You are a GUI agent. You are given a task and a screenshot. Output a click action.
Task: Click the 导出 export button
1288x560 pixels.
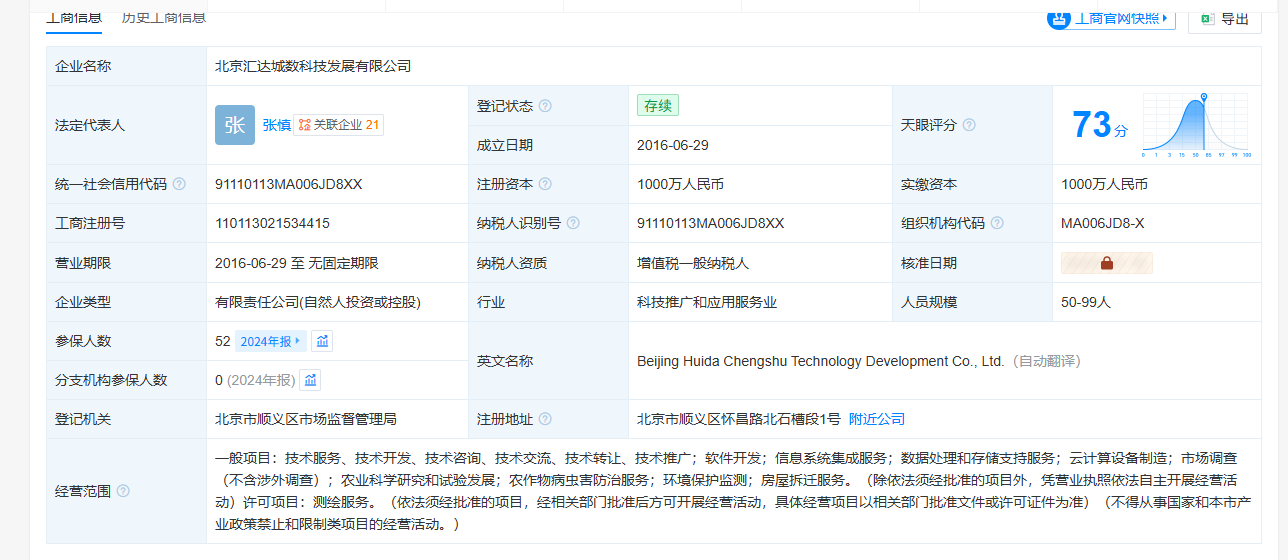pyautogui.click(x=1224, y=18)
